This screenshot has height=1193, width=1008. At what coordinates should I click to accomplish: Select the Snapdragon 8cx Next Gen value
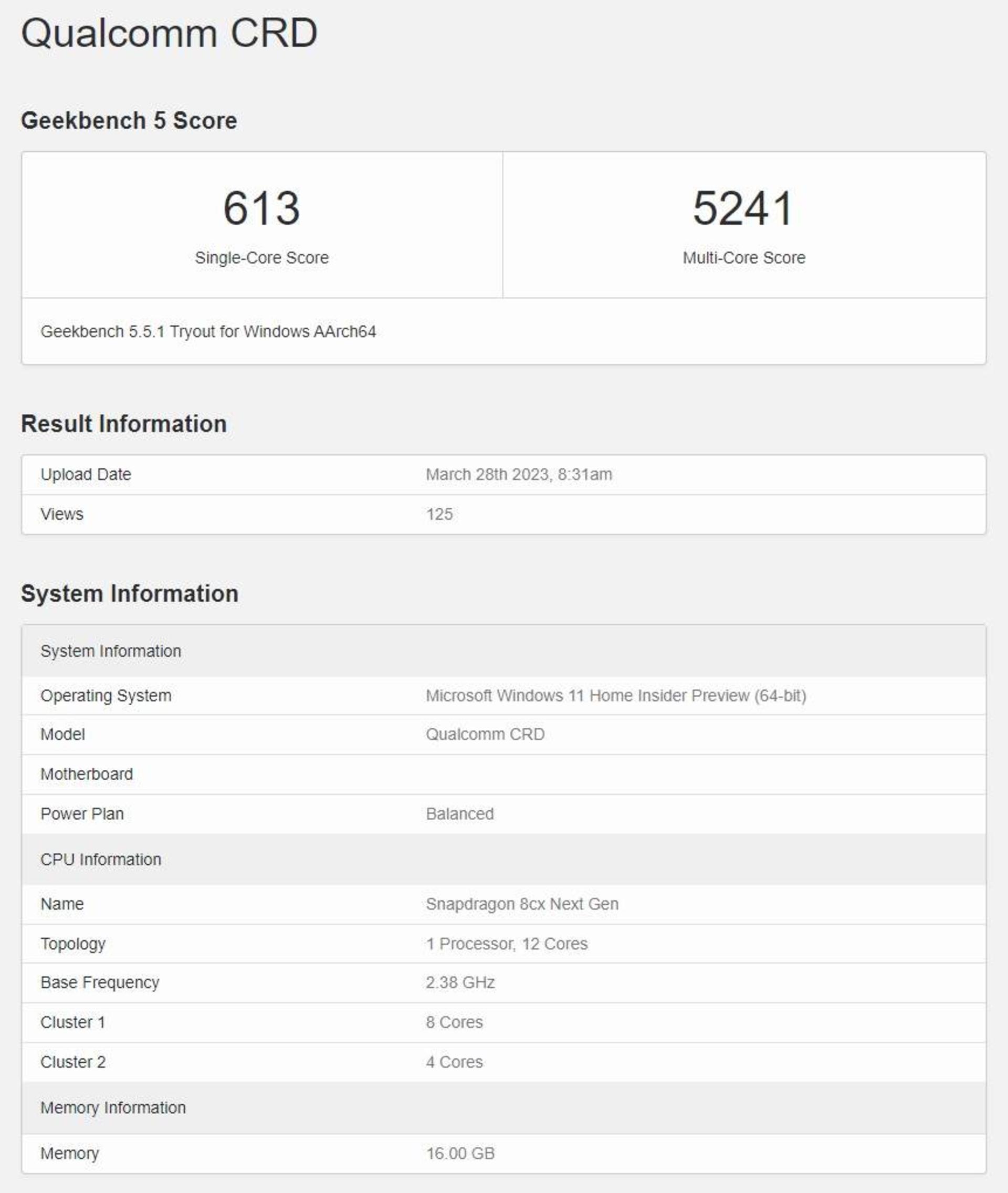click(522, 904)
